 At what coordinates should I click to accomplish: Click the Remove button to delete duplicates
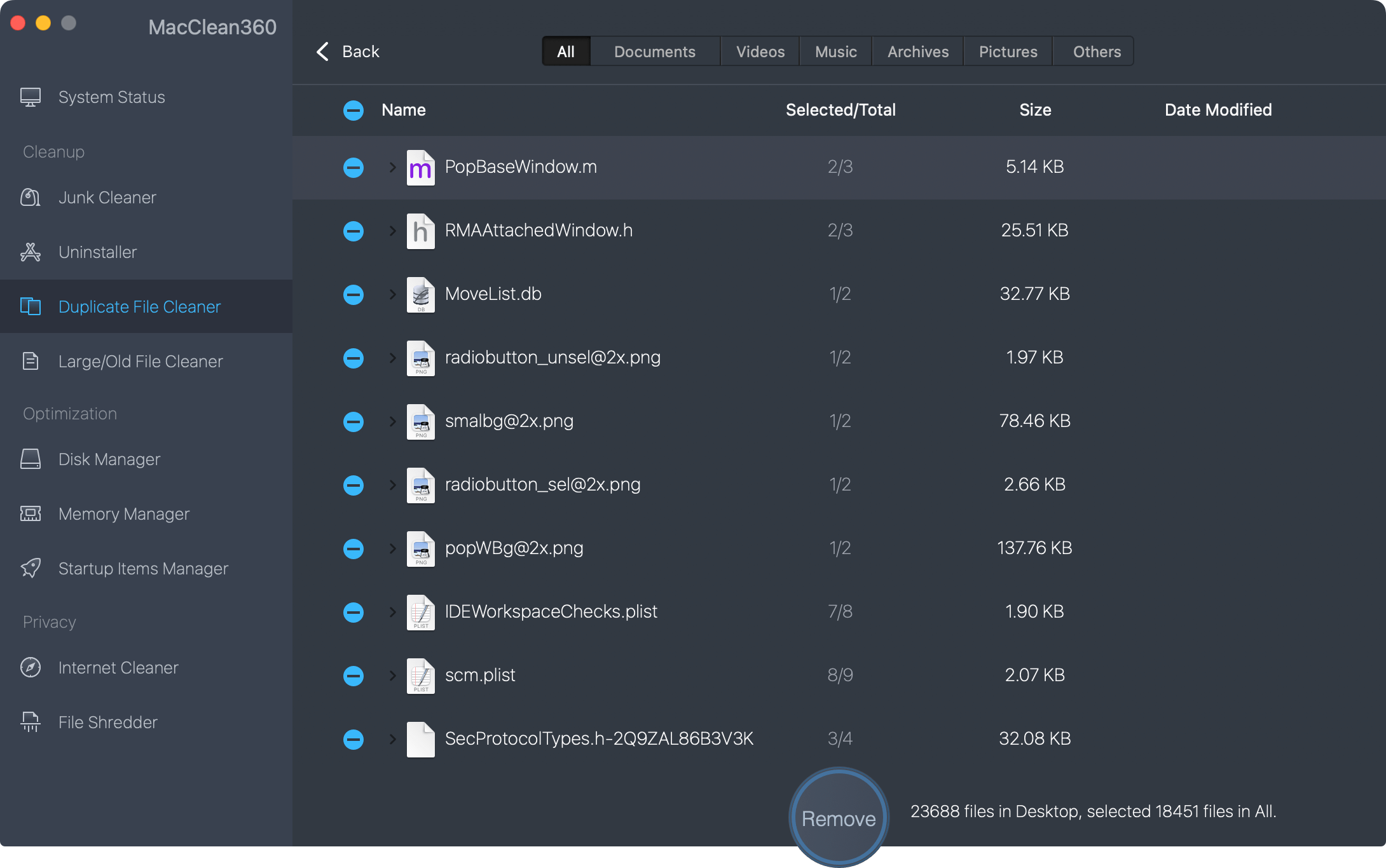pyautogui.click(x=838, y=818)
